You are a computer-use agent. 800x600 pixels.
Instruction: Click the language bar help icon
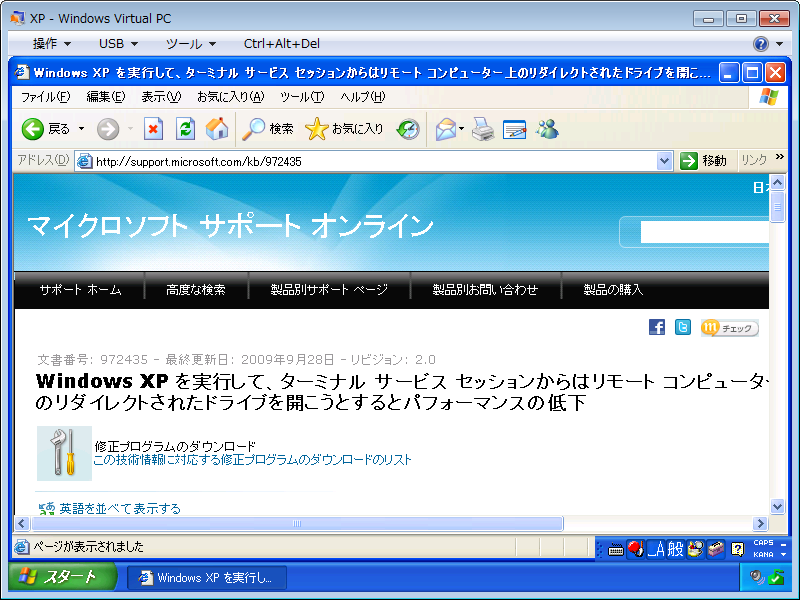(x=737, y=549)
